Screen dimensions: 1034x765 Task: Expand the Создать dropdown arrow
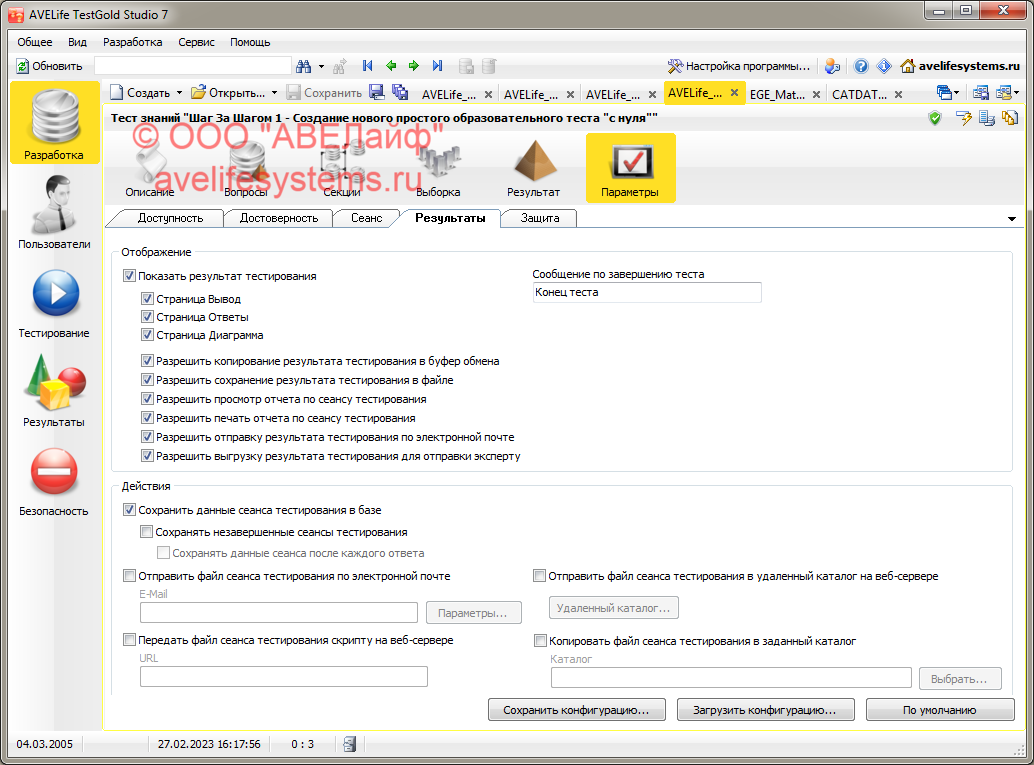[x=179, y=93]
